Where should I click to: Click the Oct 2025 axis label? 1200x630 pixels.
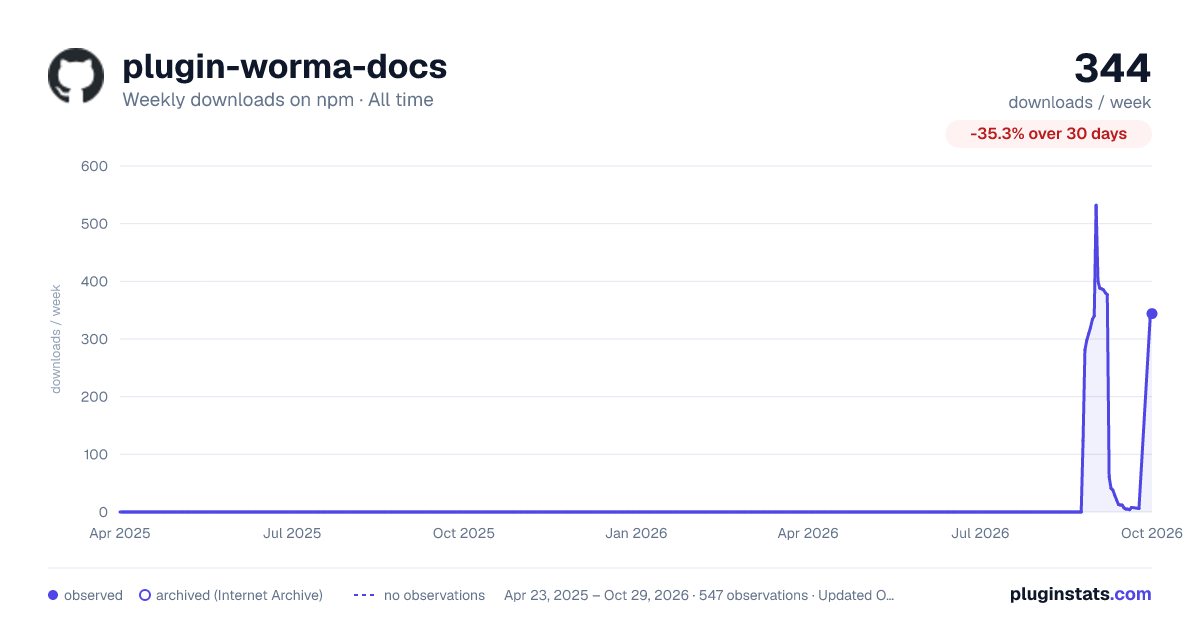[x=464, y=533]
